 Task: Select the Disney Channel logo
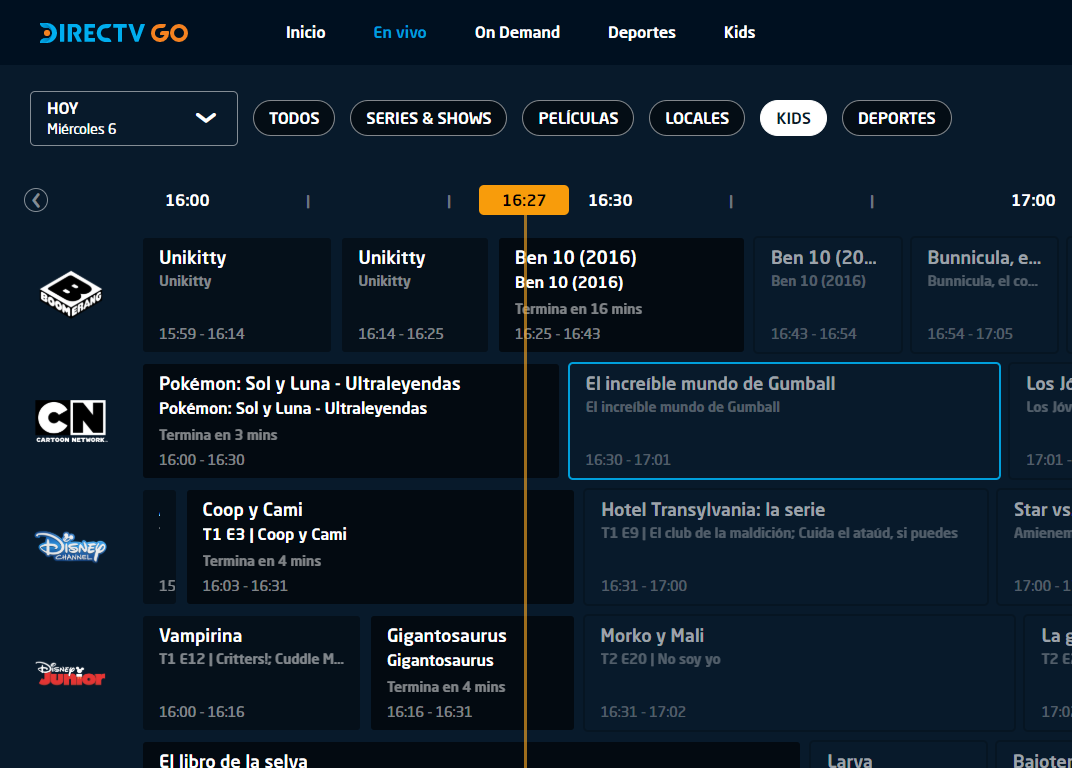coord(71,546)
